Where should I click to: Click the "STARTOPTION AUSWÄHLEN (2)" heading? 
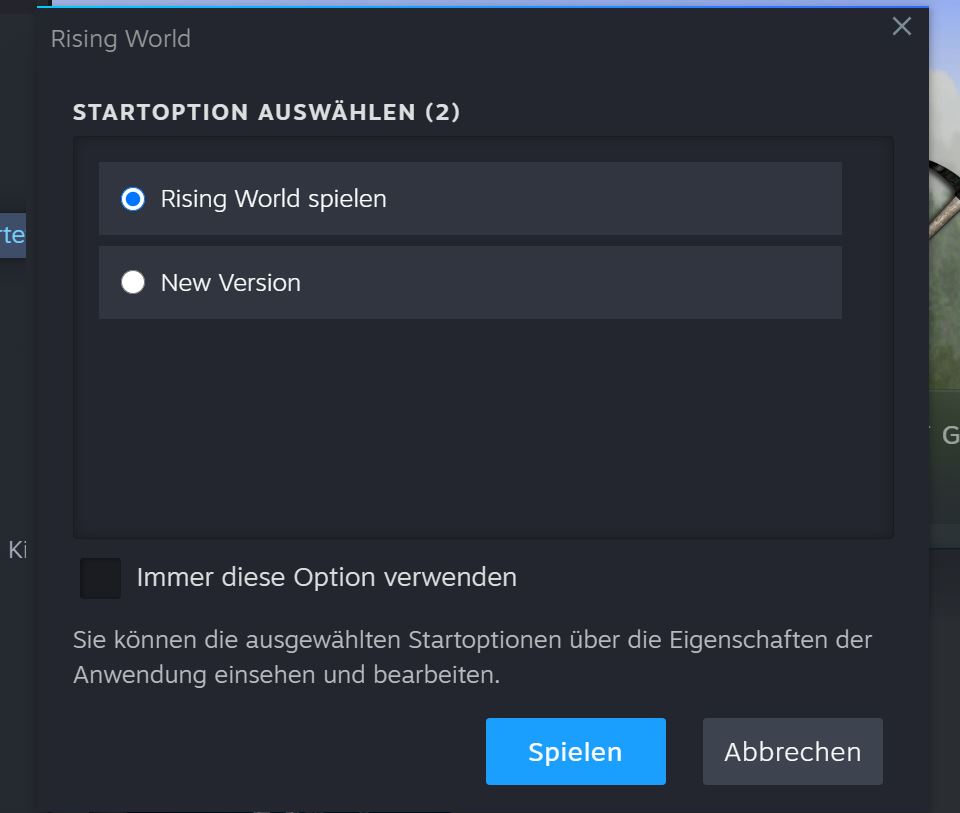[266, 112]
